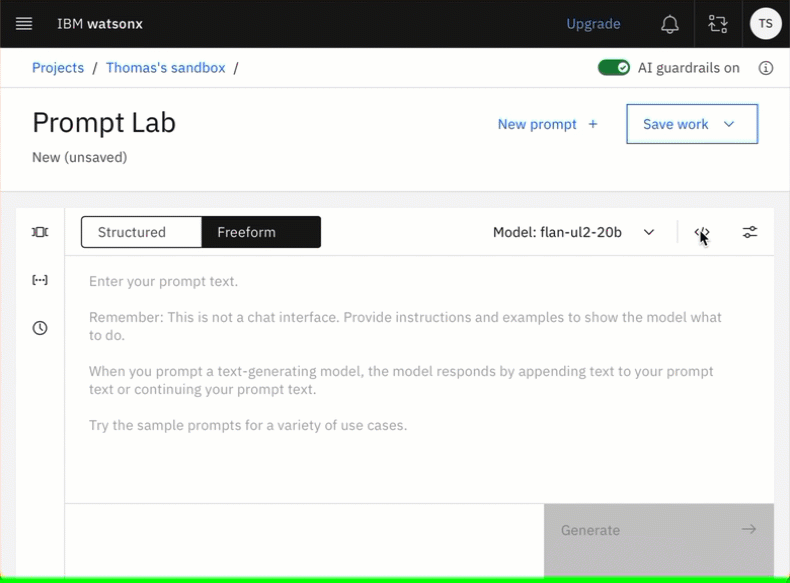Toggle AI guardrails off

[614, 68]
